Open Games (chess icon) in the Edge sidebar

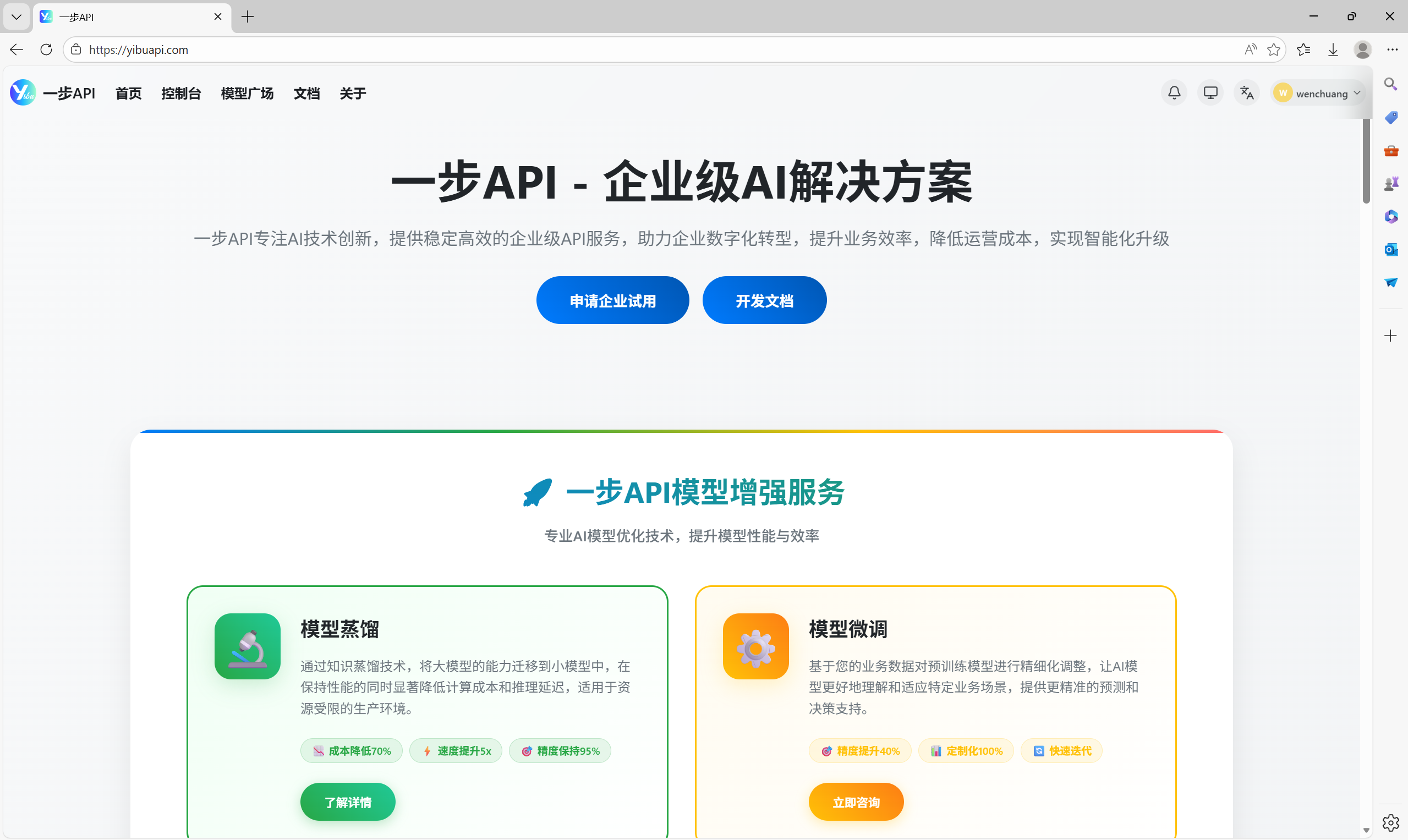(1391, 182)
